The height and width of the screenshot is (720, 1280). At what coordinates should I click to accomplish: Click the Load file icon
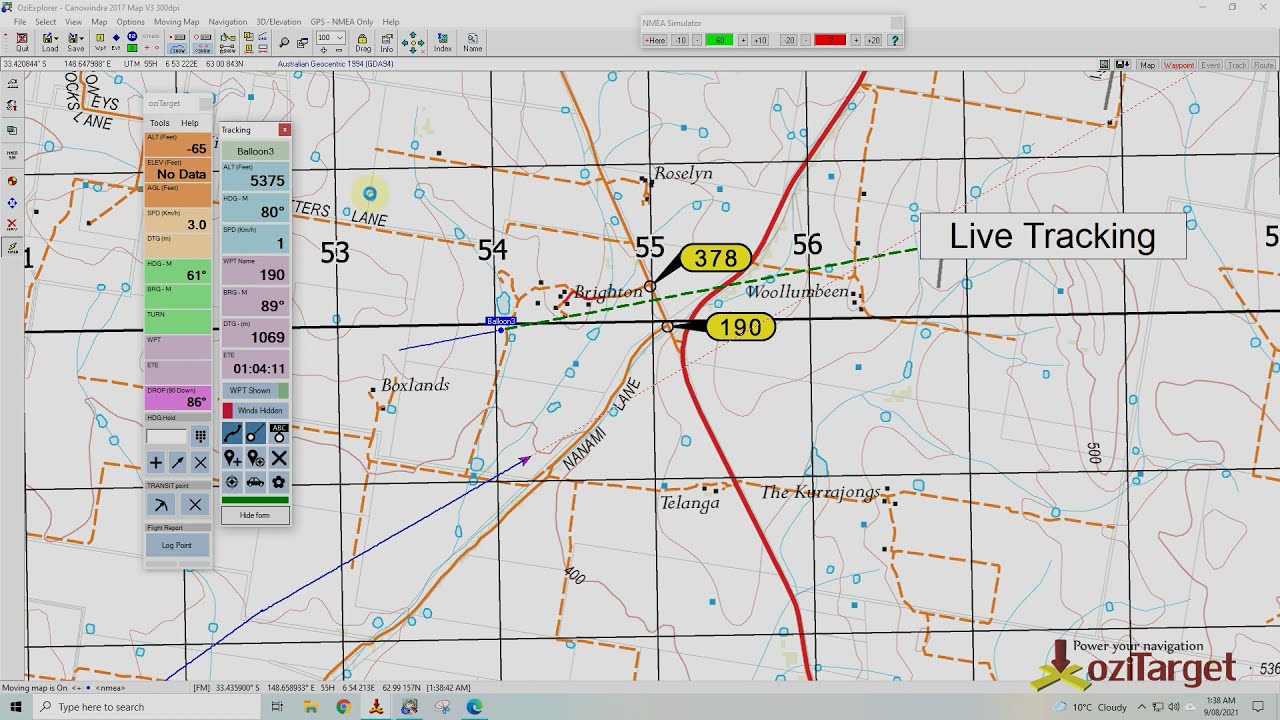click(48, 42)
